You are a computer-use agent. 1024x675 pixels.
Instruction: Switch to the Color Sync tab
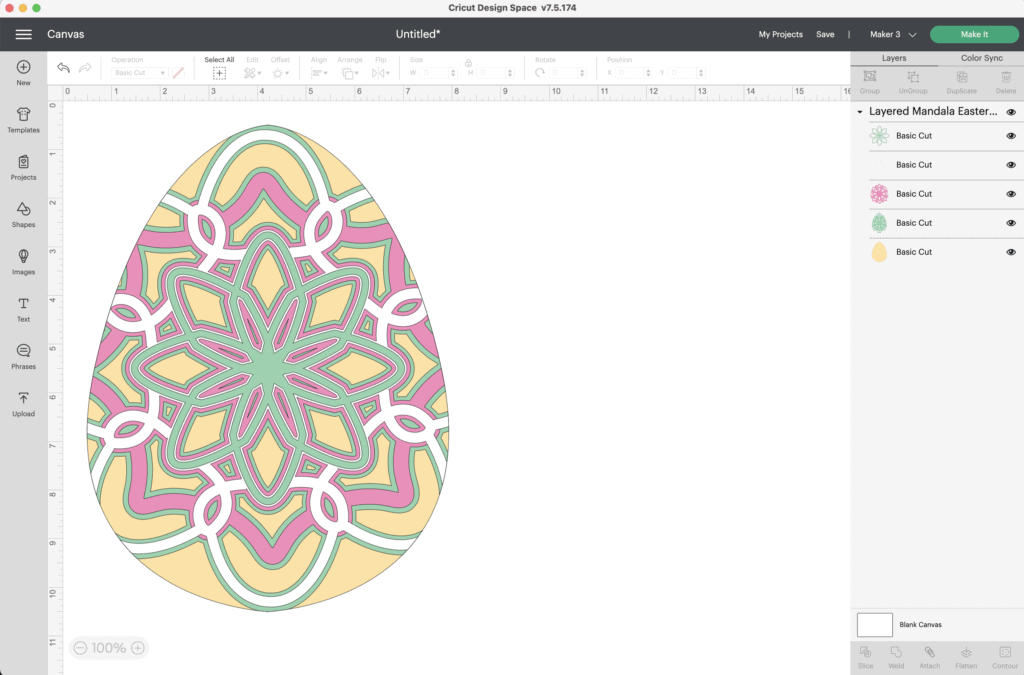coord(982,58)
